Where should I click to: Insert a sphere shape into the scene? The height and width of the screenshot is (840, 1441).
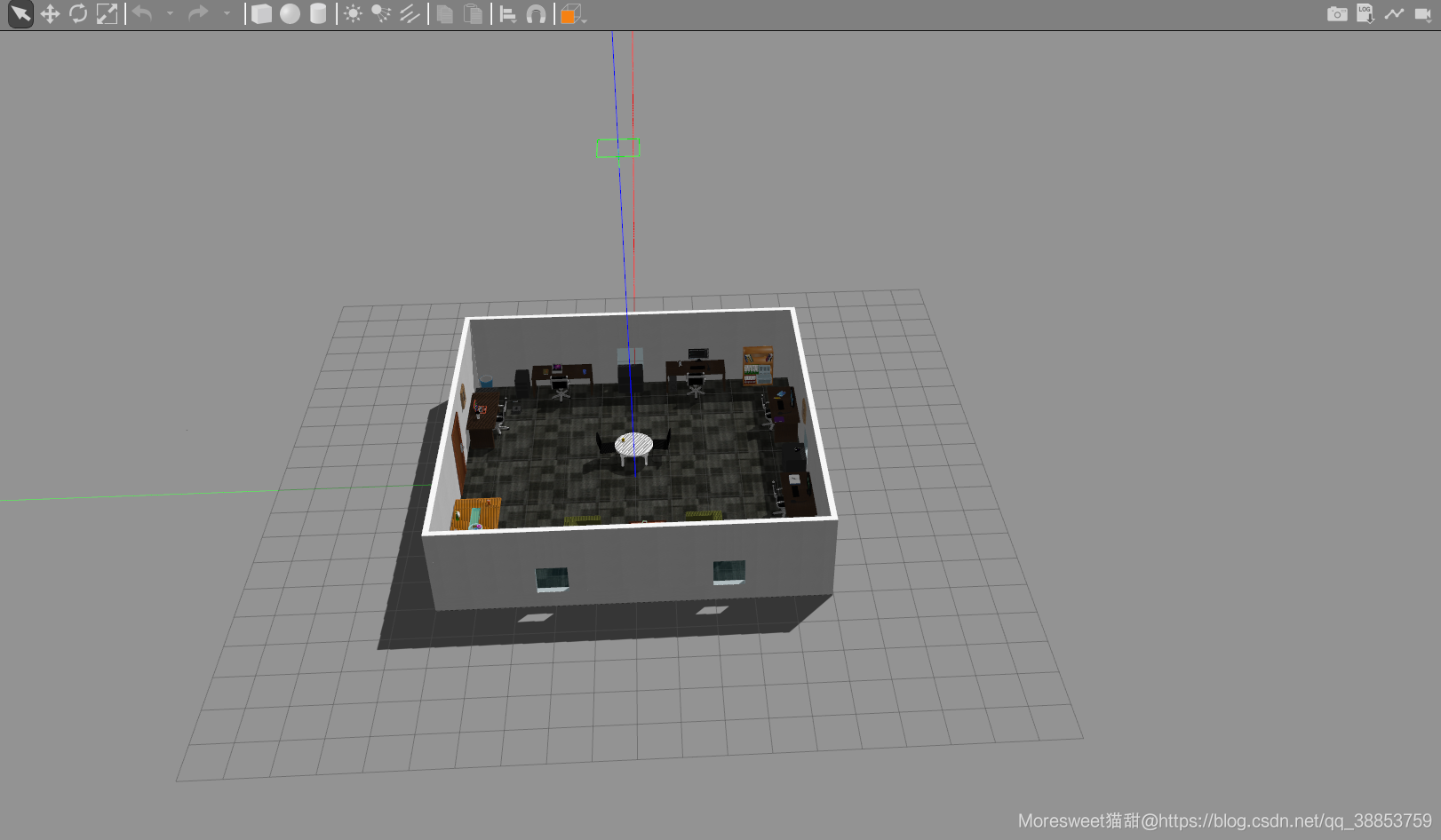pyautogui.click(x=290, y=14)
